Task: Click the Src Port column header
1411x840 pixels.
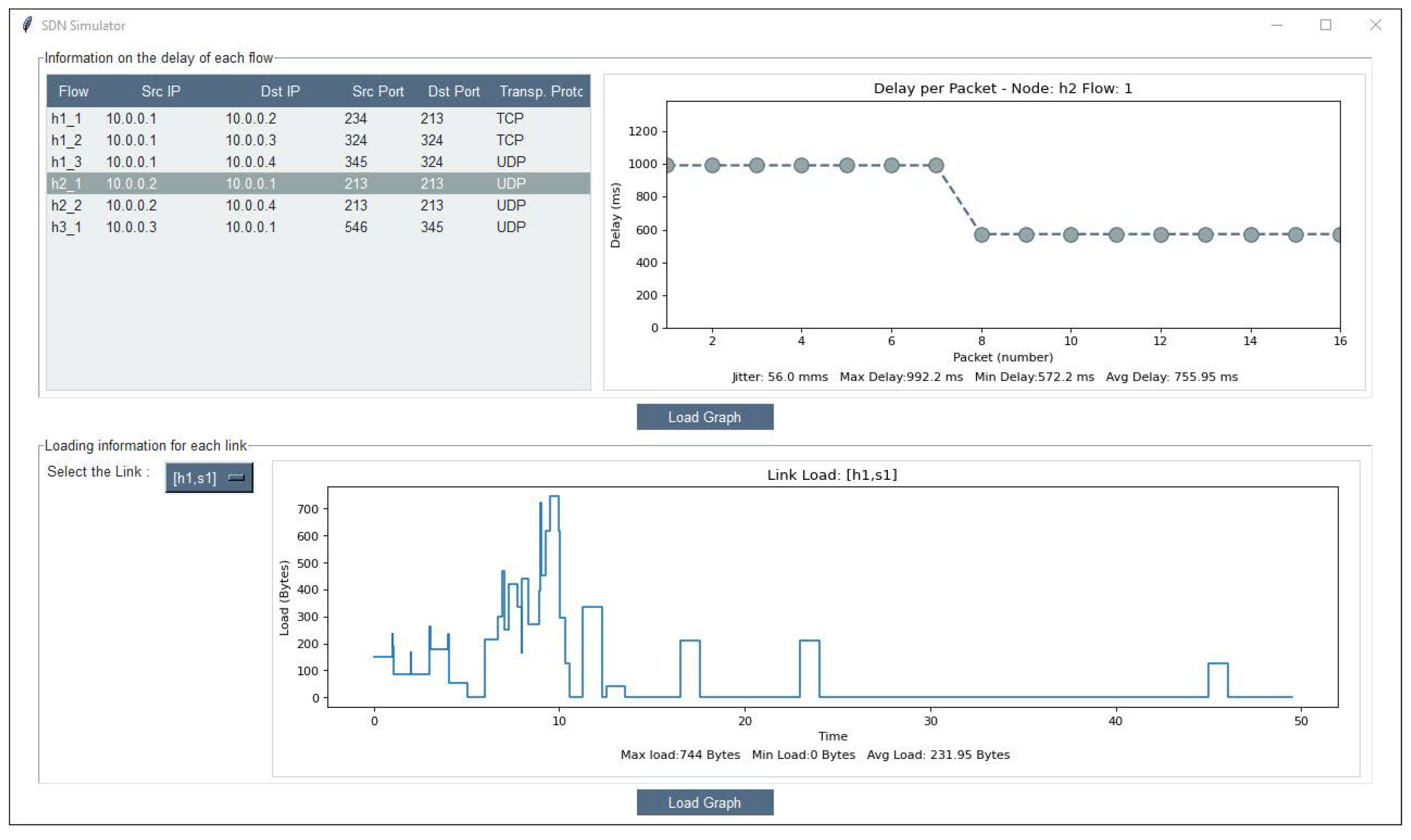Action: click(378, 91)
